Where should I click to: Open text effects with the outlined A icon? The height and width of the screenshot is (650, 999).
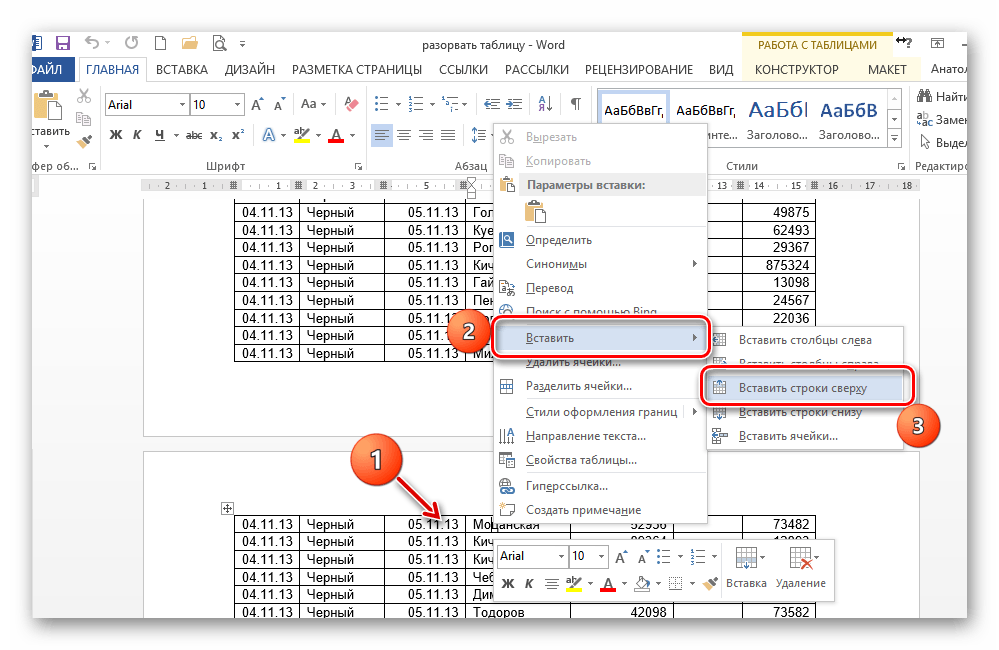coord(269,135)
